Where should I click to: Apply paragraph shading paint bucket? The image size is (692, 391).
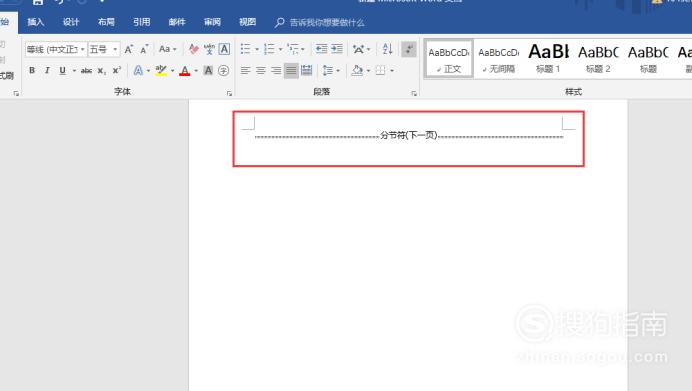357,71
